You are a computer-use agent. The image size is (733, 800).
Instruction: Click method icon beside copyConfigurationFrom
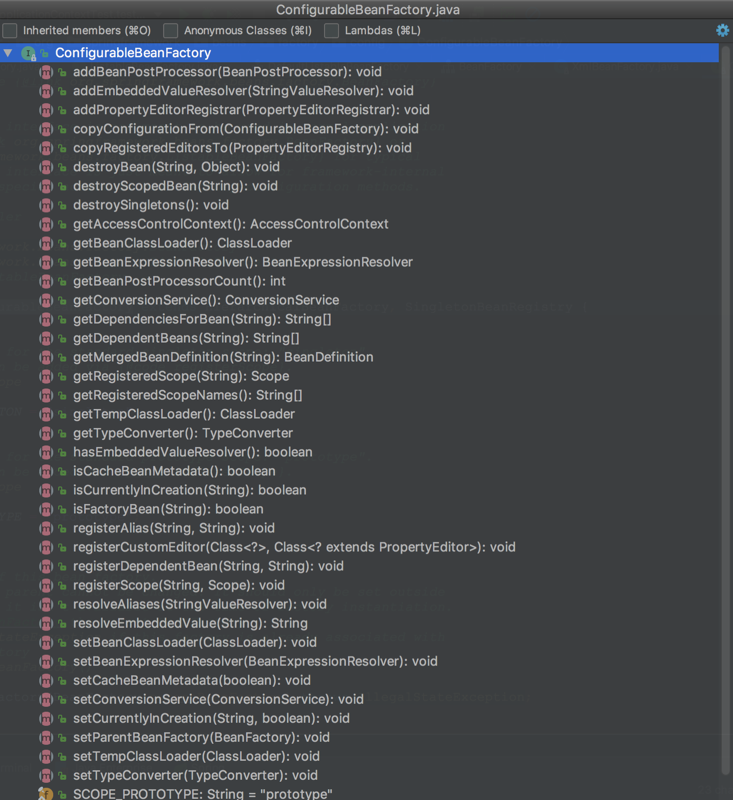[46, 129]
